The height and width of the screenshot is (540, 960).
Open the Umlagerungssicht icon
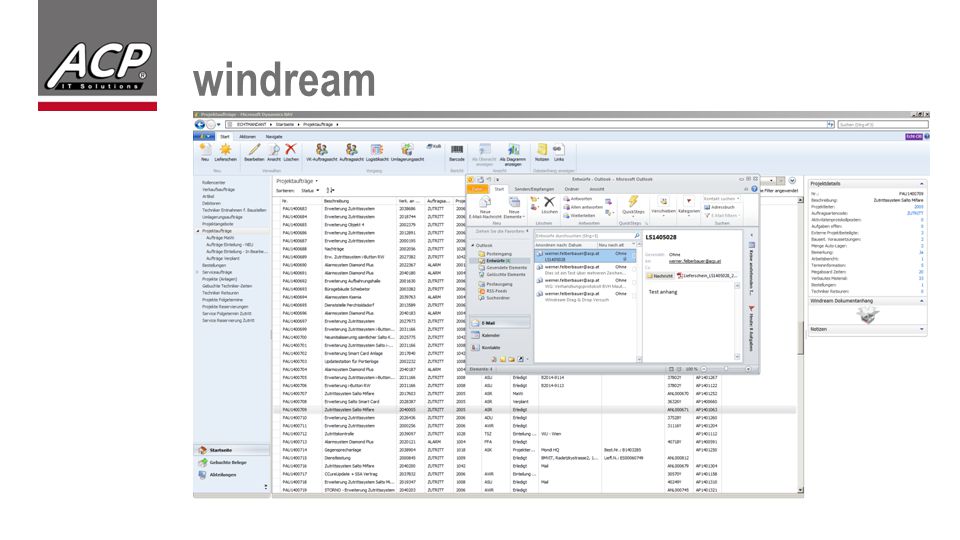click(x=407, y=149)
